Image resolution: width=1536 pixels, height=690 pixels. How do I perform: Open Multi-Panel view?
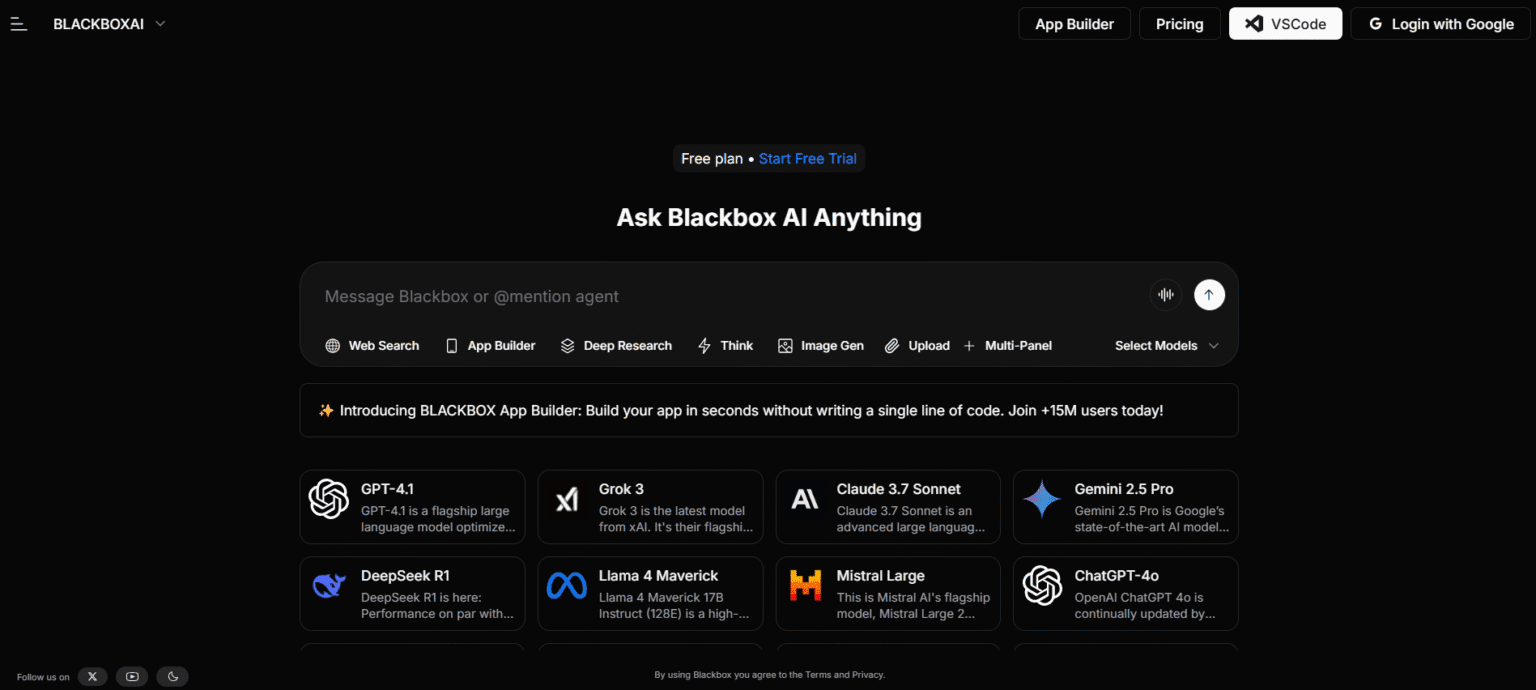(x=1008, y=345)
